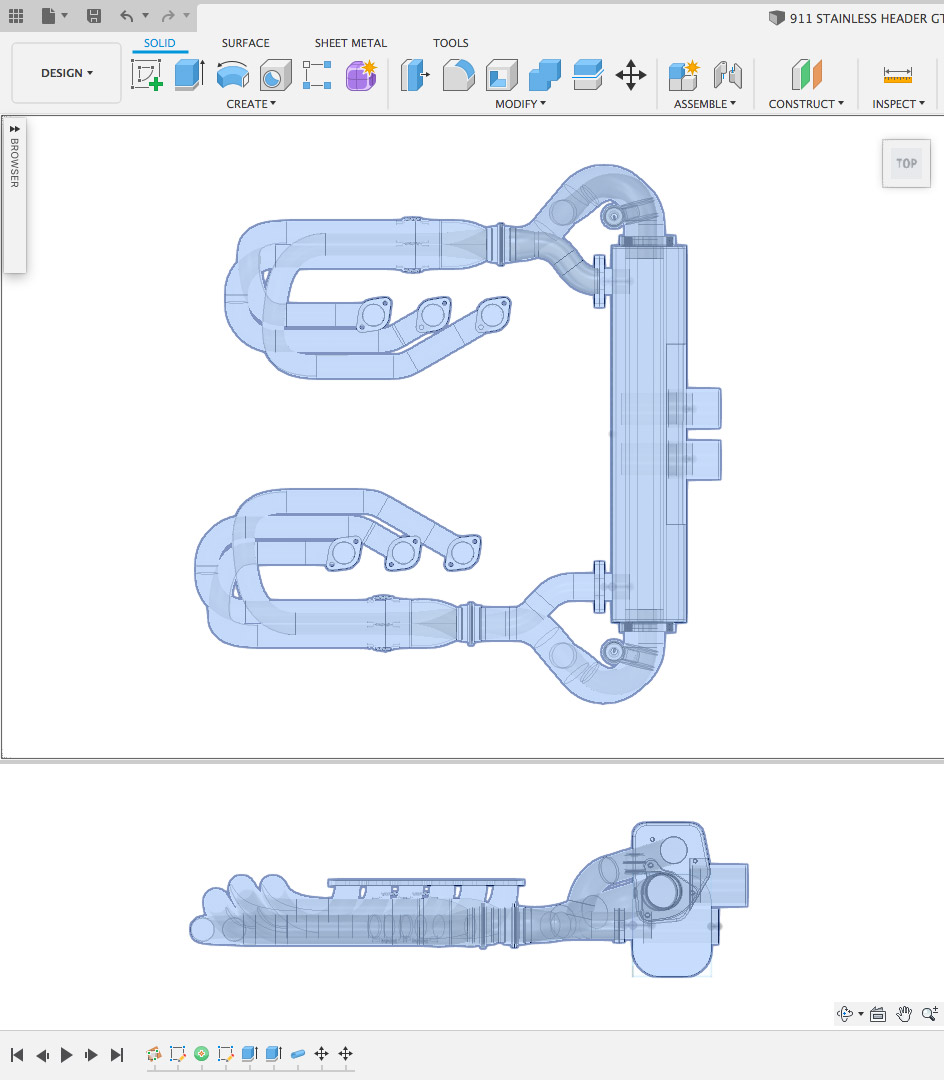Select the Extrude tool in the CREATE group
This screenshot has width=944, height=1080.
[x=189, y=74]
